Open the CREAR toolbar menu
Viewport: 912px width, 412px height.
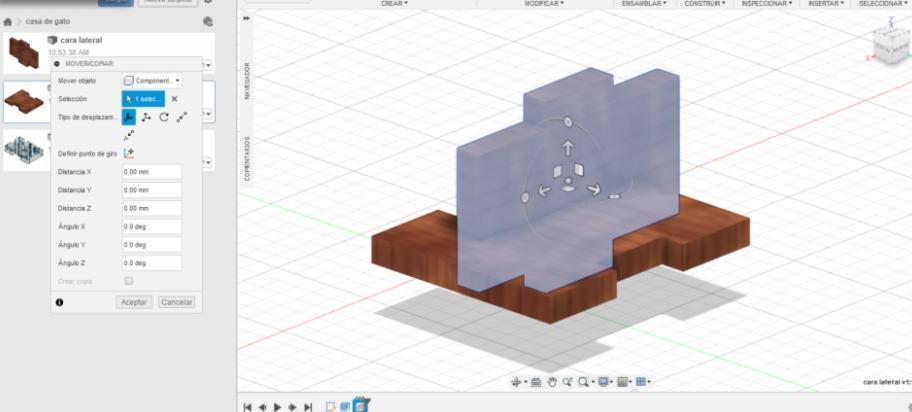click(394, 3)
